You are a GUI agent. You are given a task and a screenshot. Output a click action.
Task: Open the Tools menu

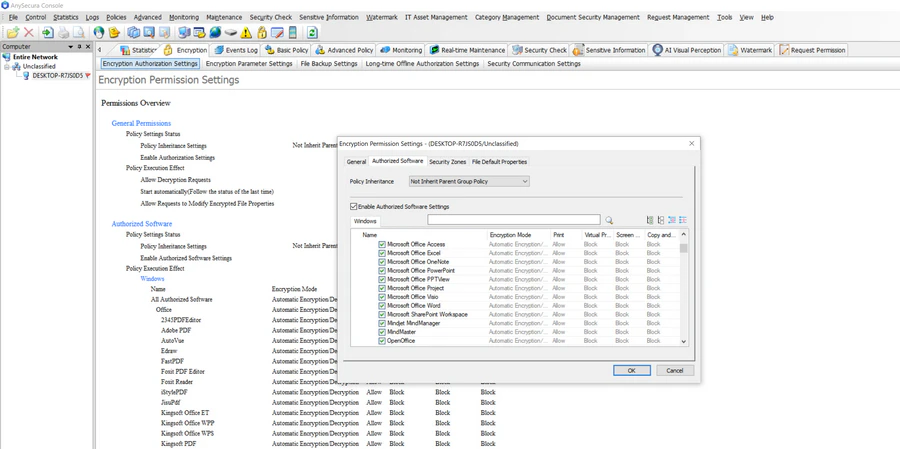coord(724,17)
